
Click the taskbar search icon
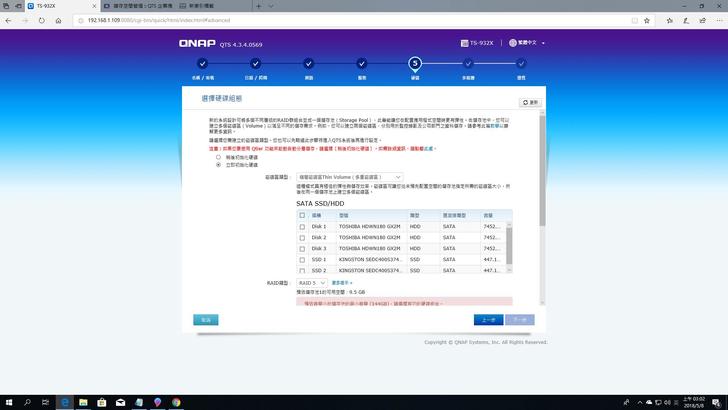pos(27,402)
